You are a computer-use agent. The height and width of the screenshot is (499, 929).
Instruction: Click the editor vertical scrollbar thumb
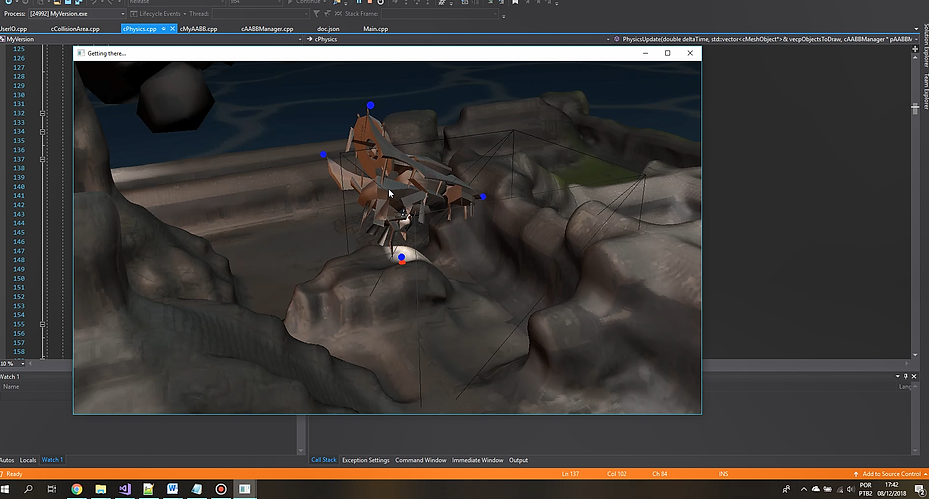[x=915, y=108]
